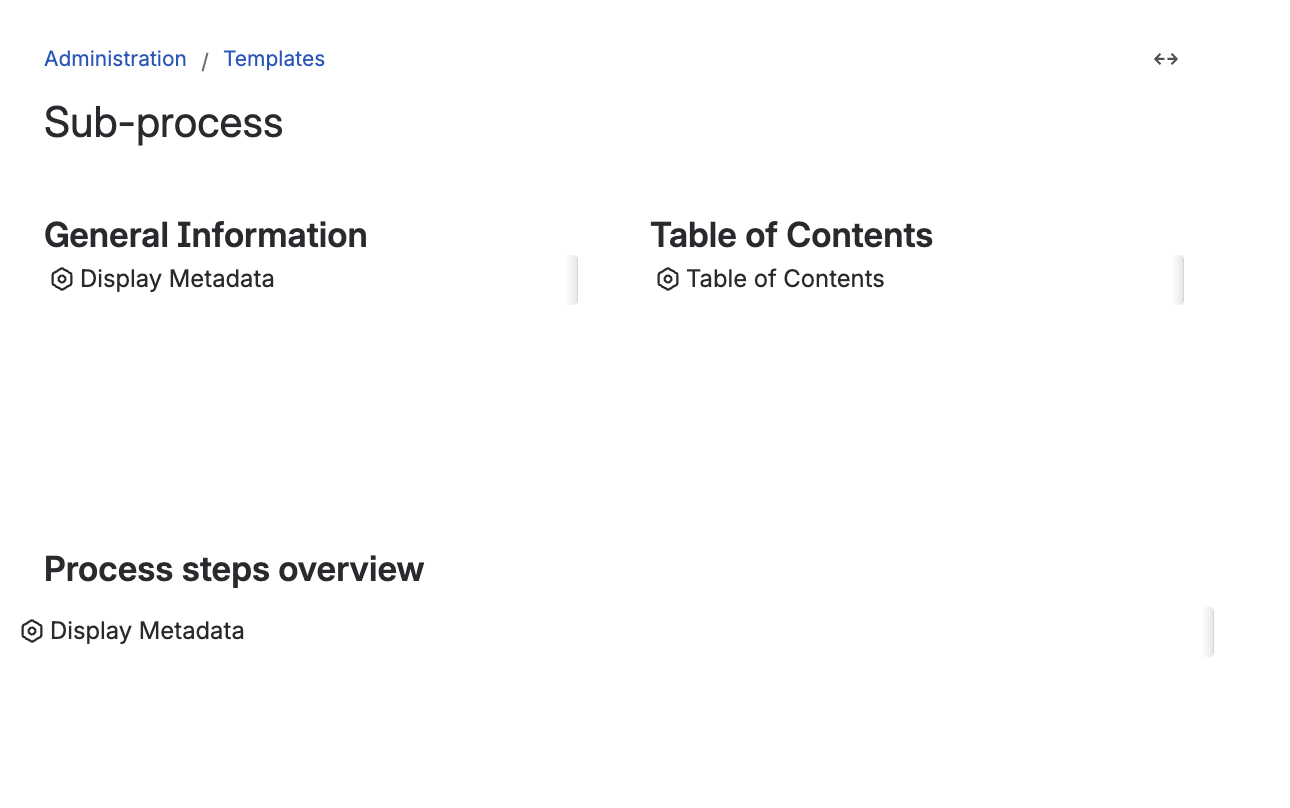Click Display Metadata icon under Process steps overview
The image size is (1290, 808).
32,632
